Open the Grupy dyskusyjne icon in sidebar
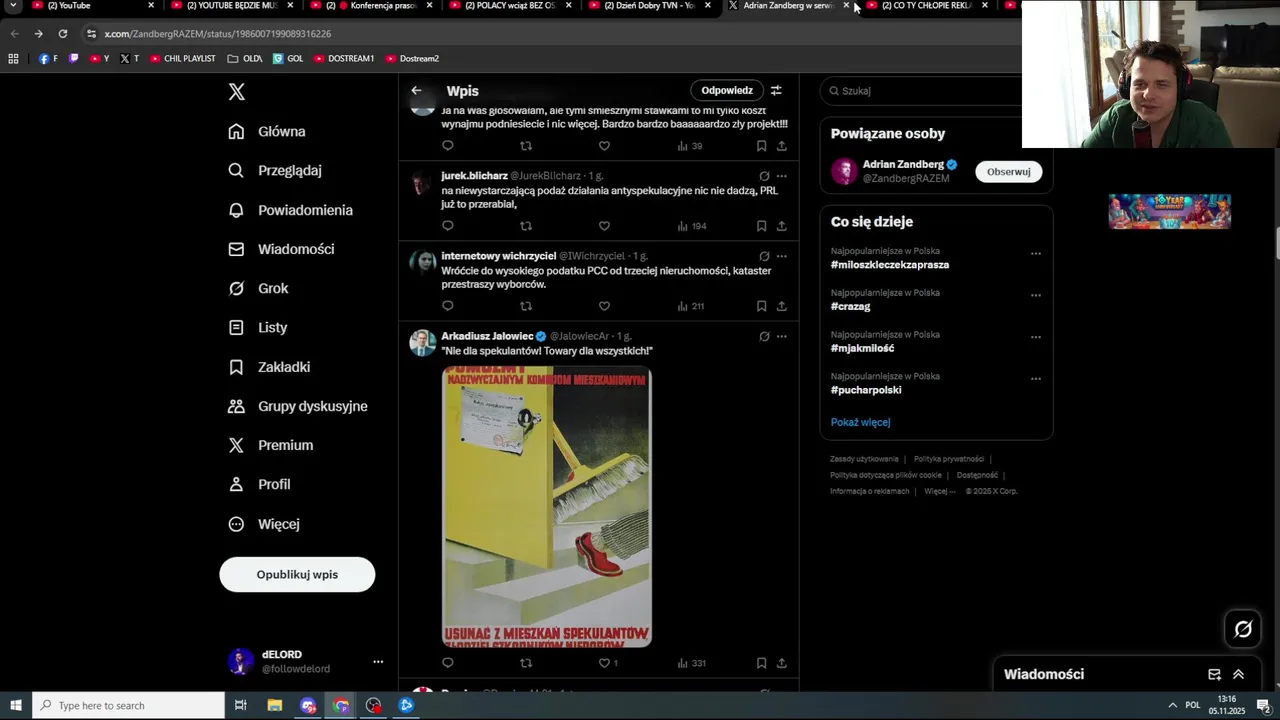Viewport: 1280px width, 720px height. (236, 406)
